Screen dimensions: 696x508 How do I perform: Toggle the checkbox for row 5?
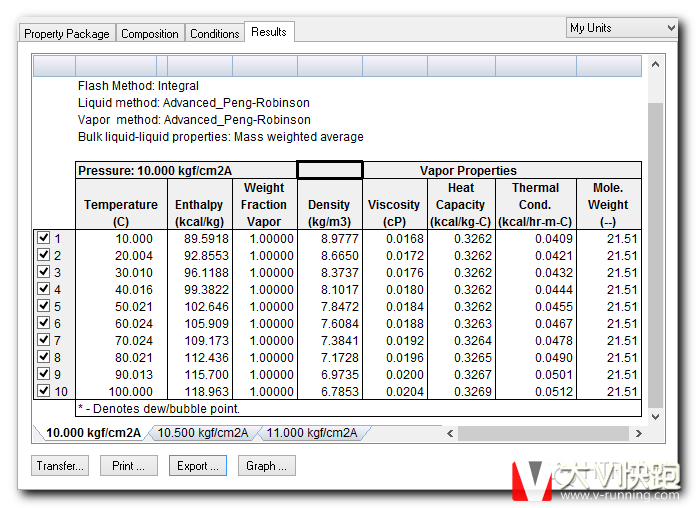(44, 306)
